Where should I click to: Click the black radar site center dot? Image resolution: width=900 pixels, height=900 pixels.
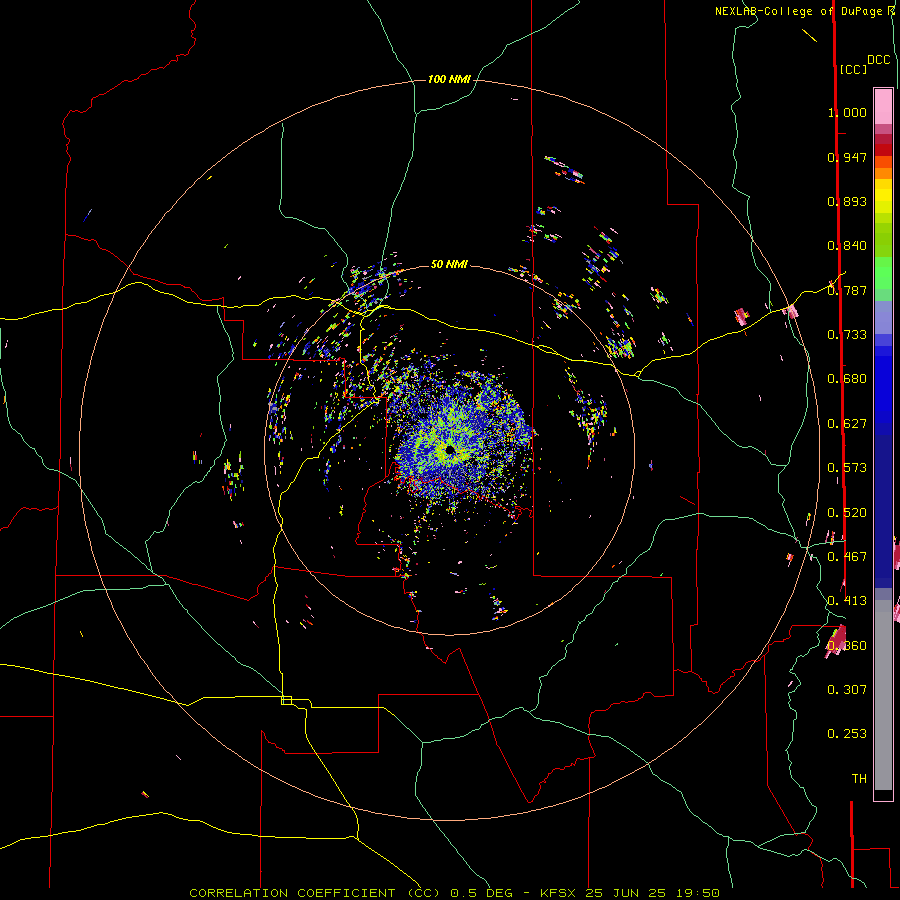450,449
